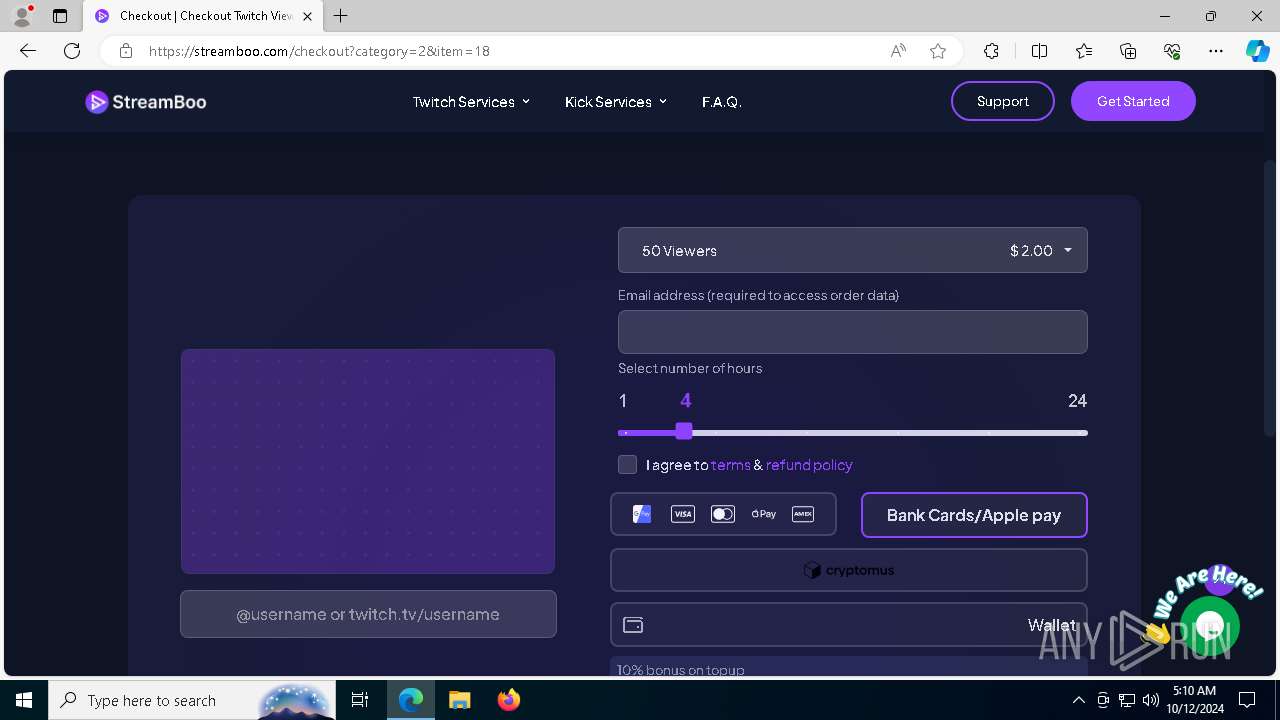This screenshot has width=1280, height=720.
Task: Open the notification center
Action: [x=1247, y=700]
